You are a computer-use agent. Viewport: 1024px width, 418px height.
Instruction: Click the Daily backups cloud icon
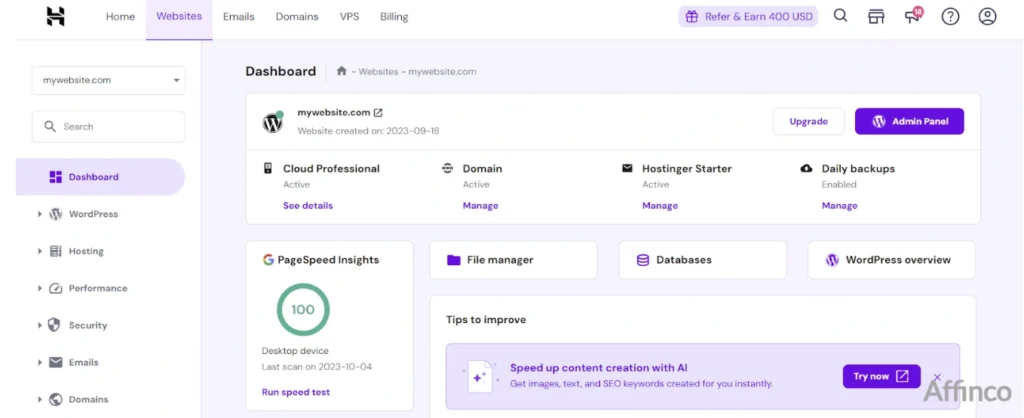[807, 169]
